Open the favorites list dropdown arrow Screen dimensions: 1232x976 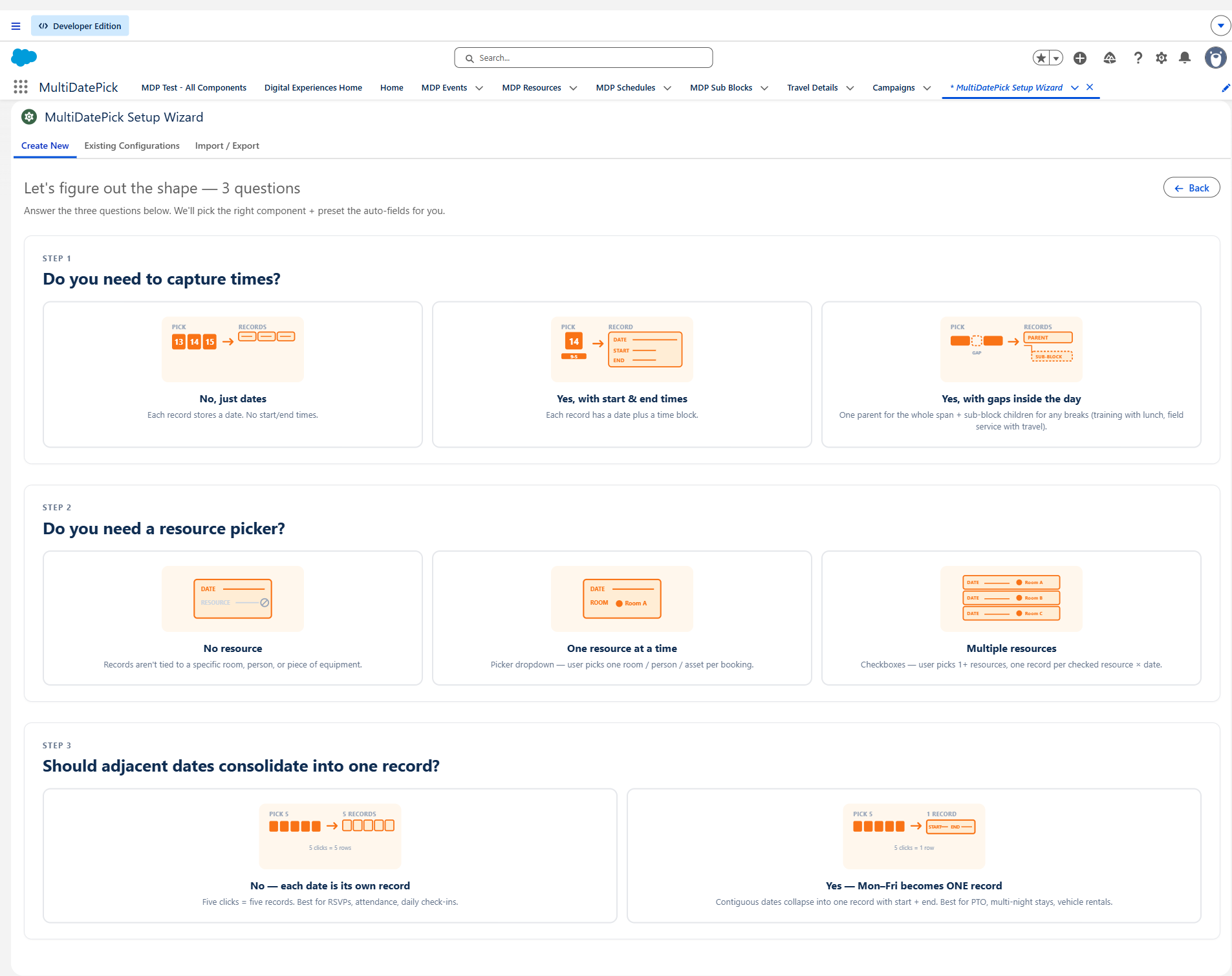[1056, 58]
